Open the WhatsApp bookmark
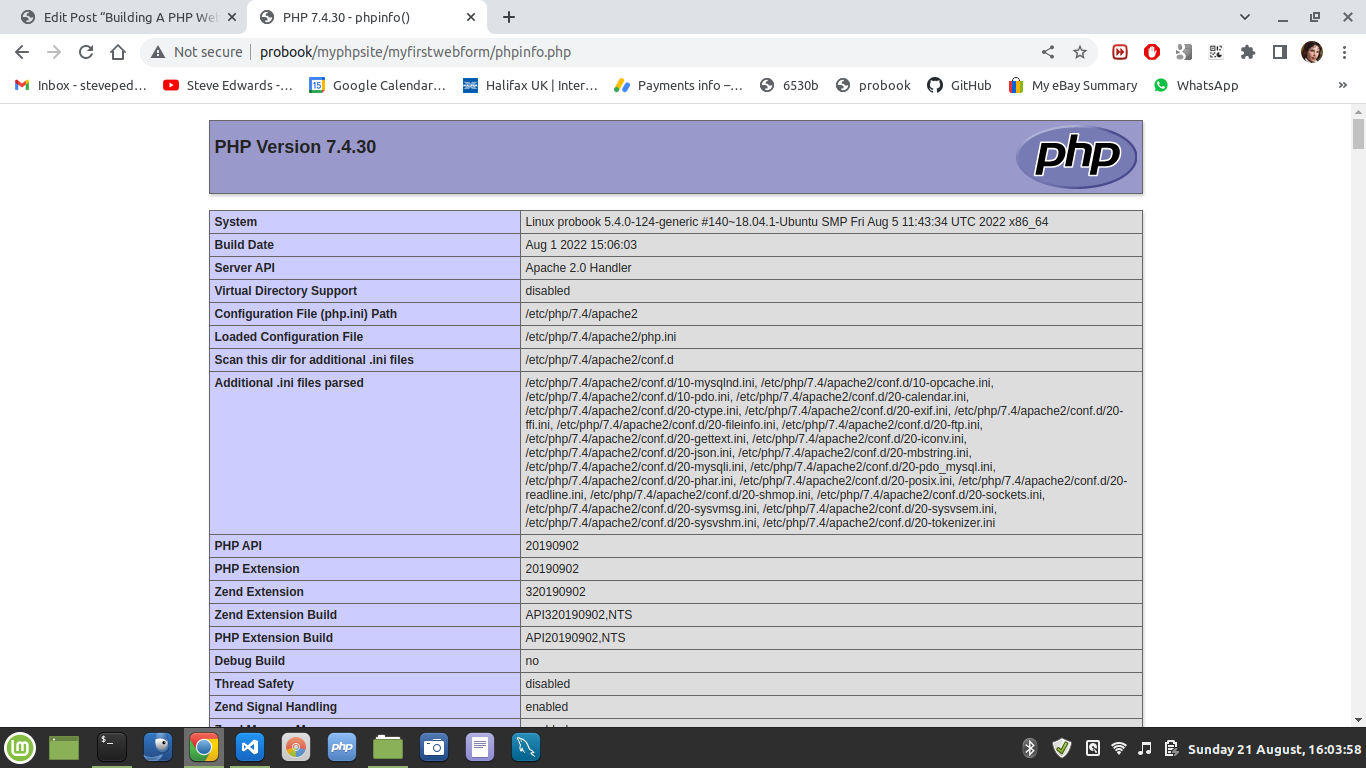The height and width of the screenshot is (768, 1366). [x=1196, y=85]
